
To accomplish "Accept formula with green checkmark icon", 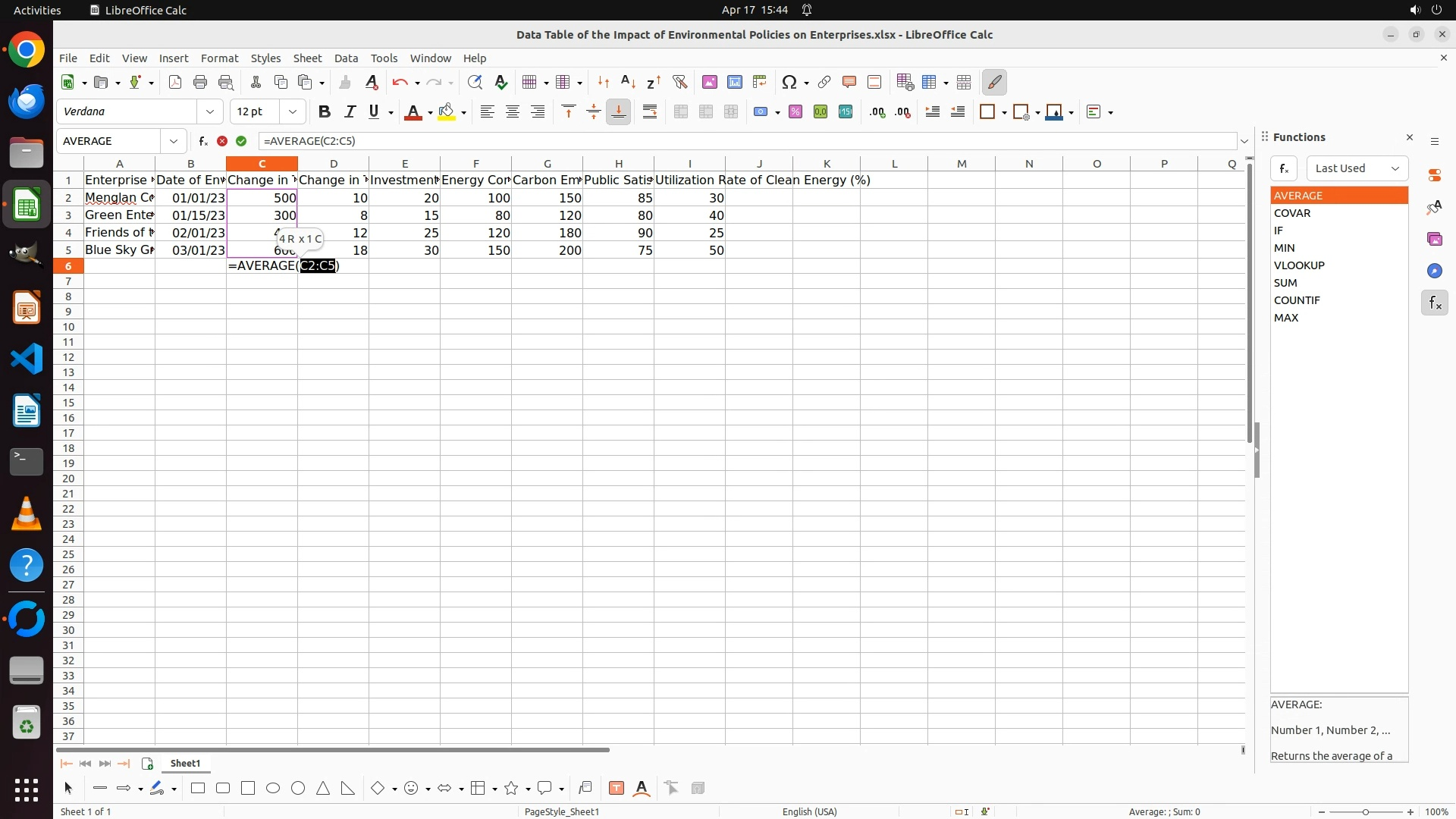I will (x=241, y=141).
